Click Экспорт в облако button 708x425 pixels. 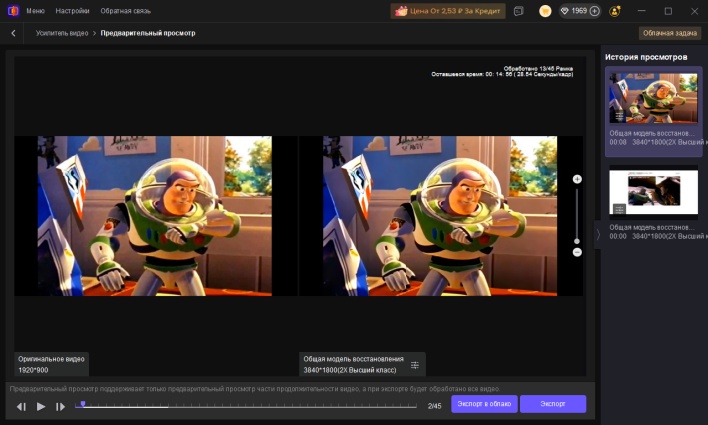(x=484, y=404)
